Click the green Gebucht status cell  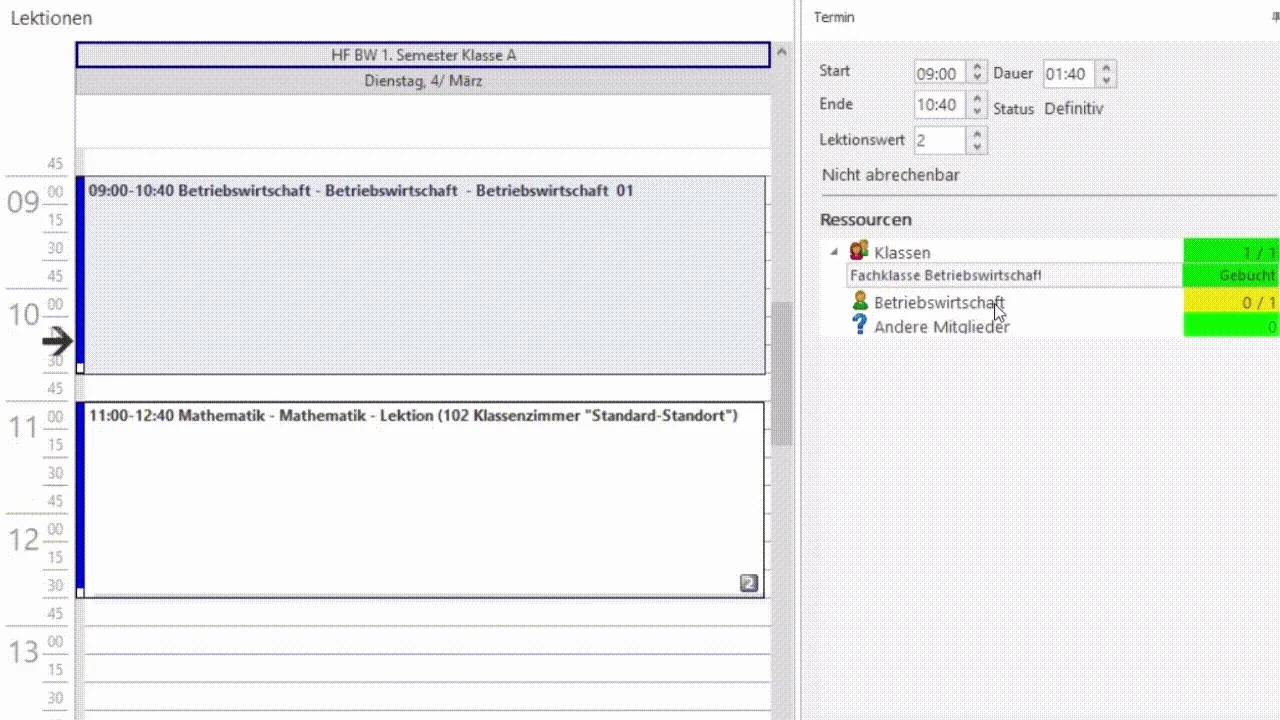tap(1231, 276)
